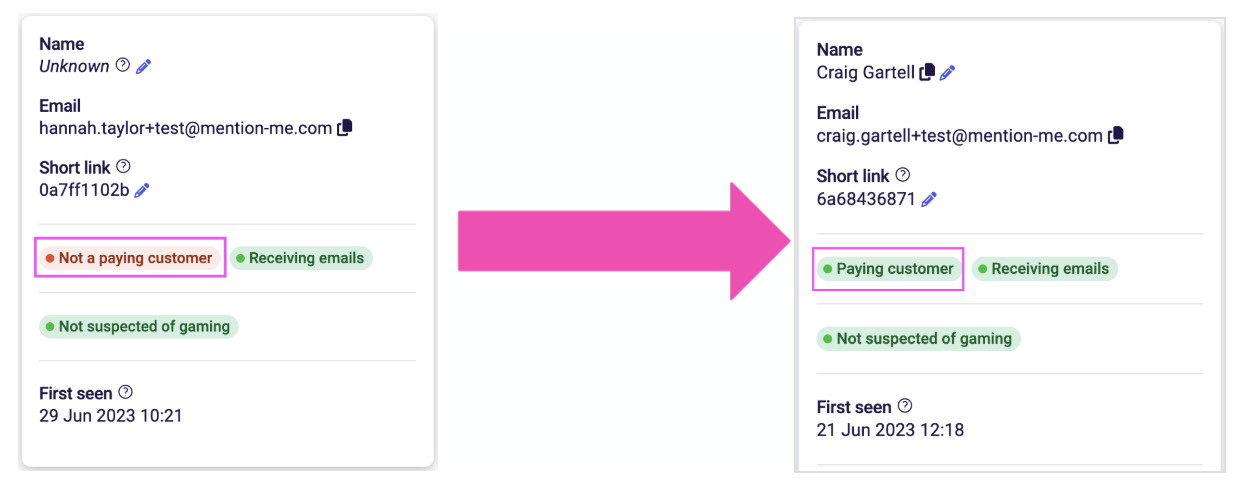Click the Paying customer badge
The image size is (1244, 492).
[889, 269]
